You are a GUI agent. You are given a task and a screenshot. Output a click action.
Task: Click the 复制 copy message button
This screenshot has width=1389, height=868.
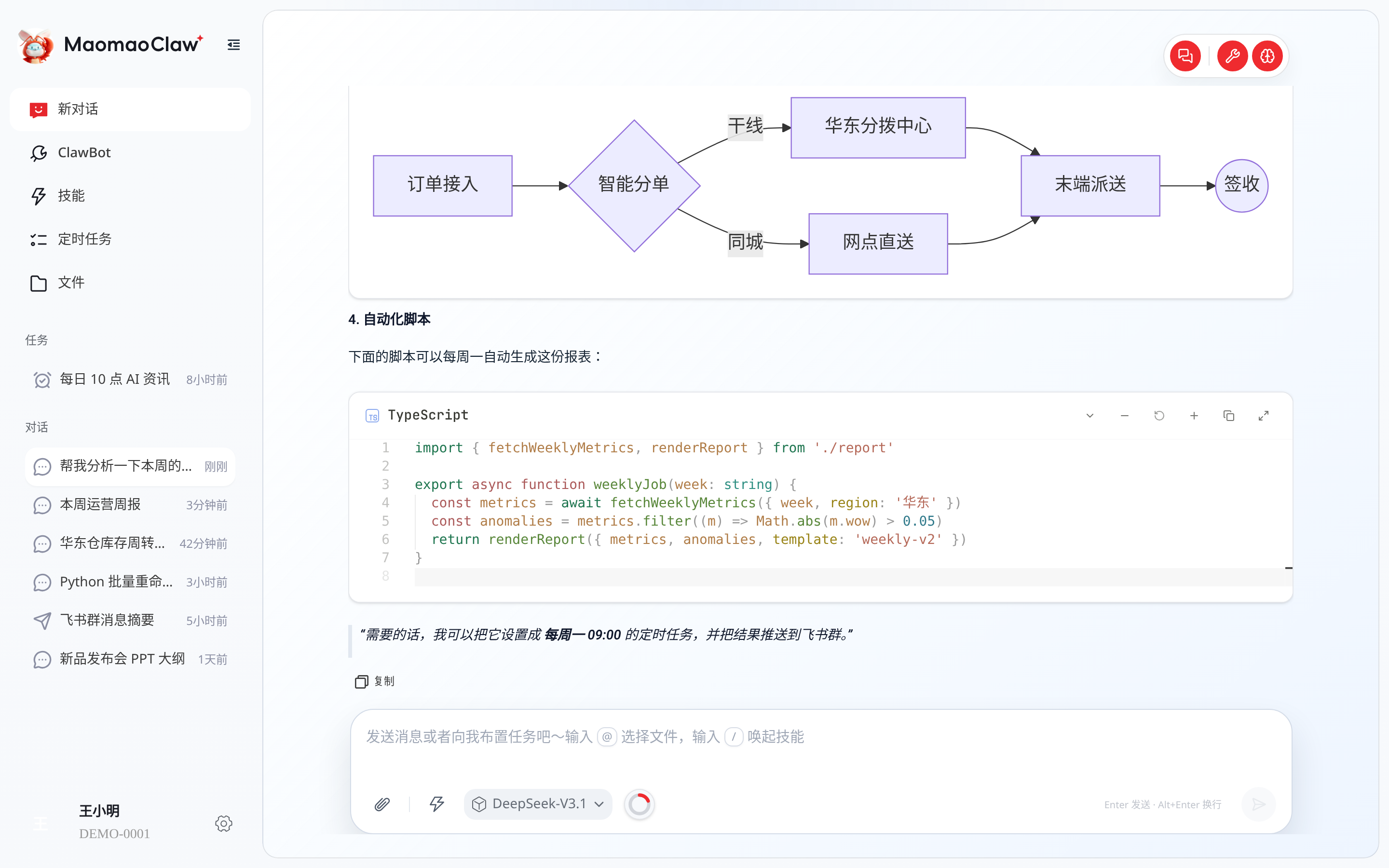tap(375, 681)
